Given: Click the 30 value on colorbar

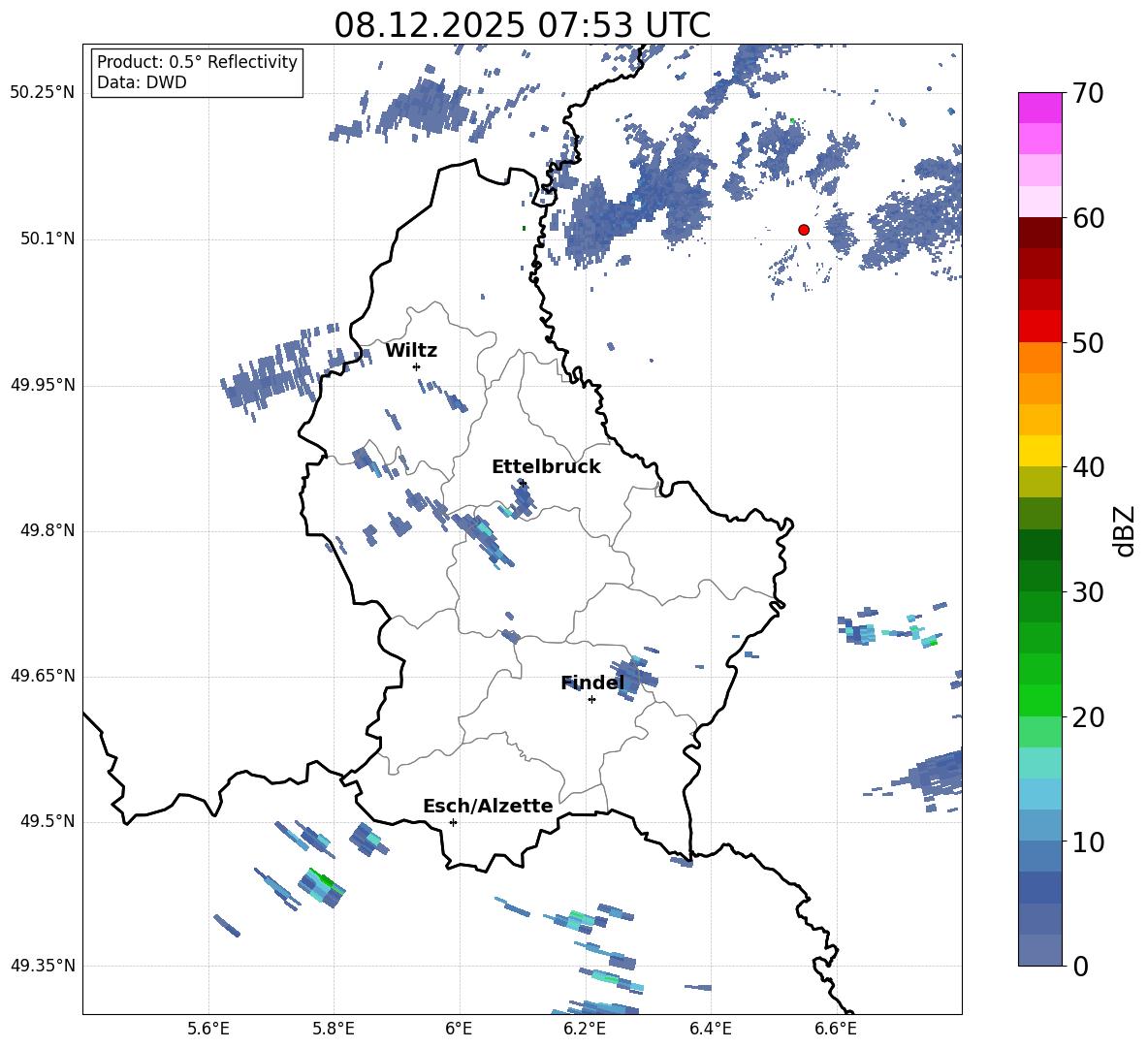Looking at the screenshot, I should 1088,592.
